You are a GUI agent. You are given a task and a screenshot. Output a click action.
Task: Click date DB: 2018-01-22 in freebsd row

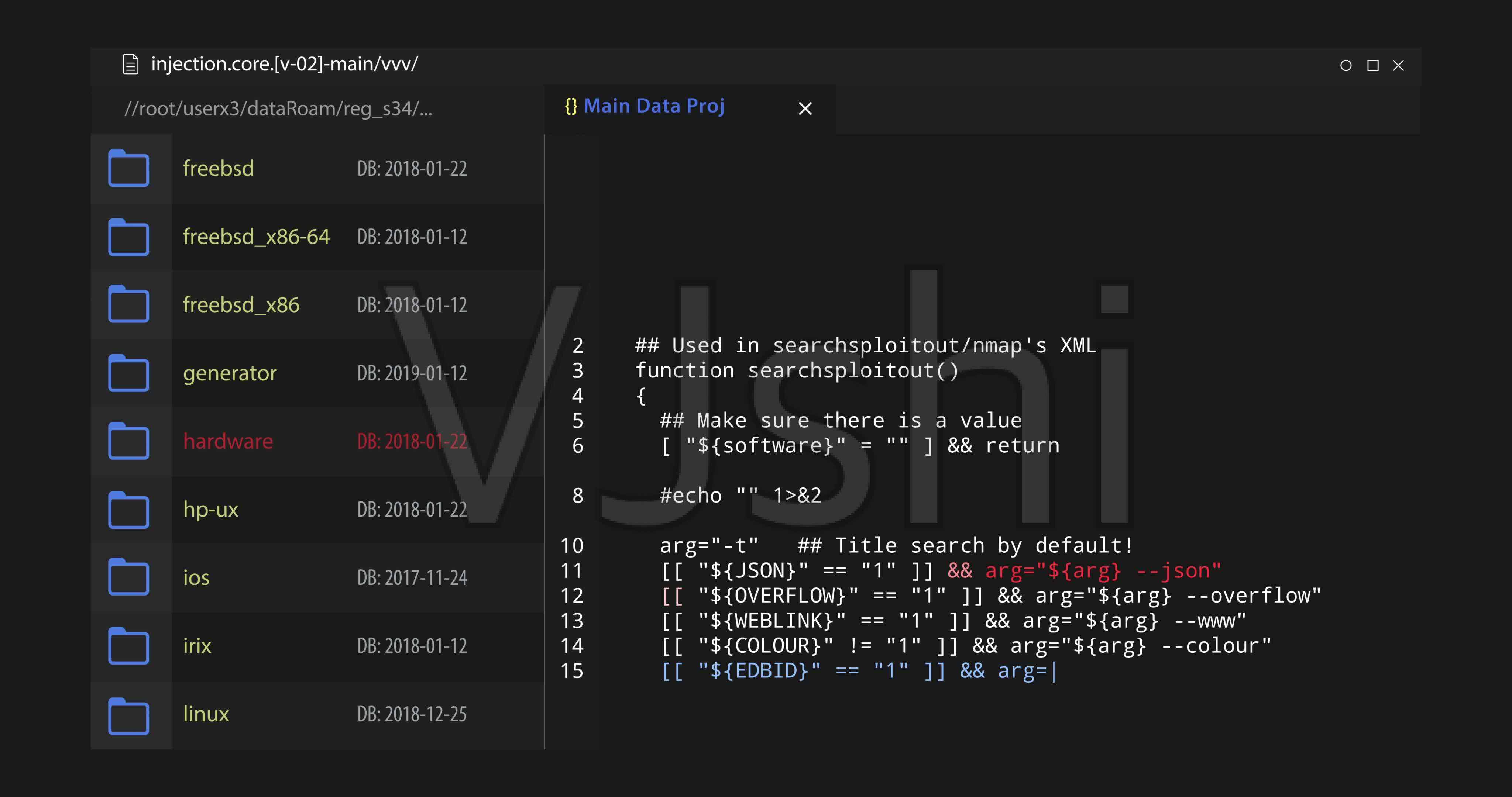click(412, 169)
